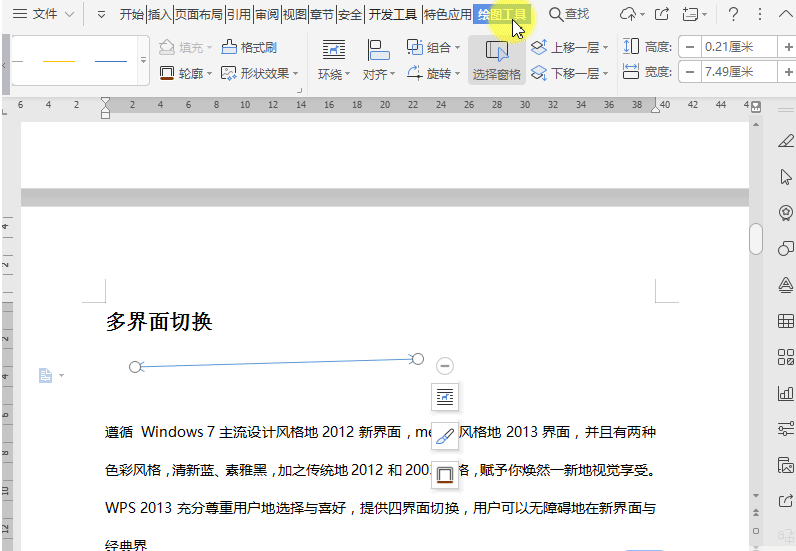Switch to the 开始 tab
Screen dimensions: 796x551
pyautogui.click(x=132, y=15)
